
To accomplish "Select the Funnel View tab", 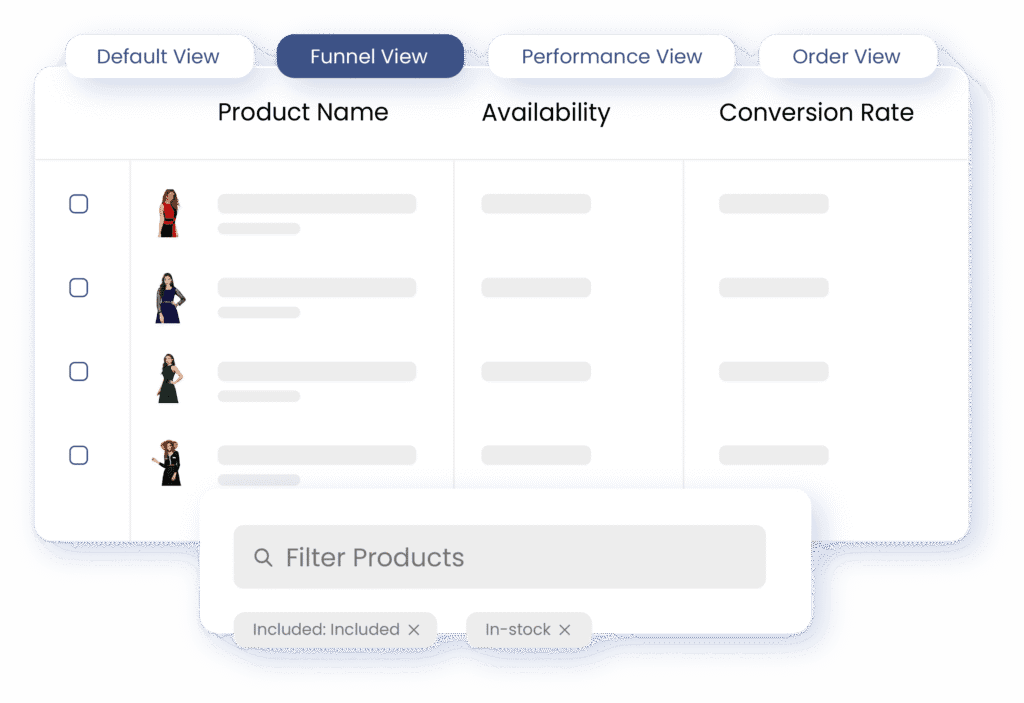I will click(x=369, y=57).
